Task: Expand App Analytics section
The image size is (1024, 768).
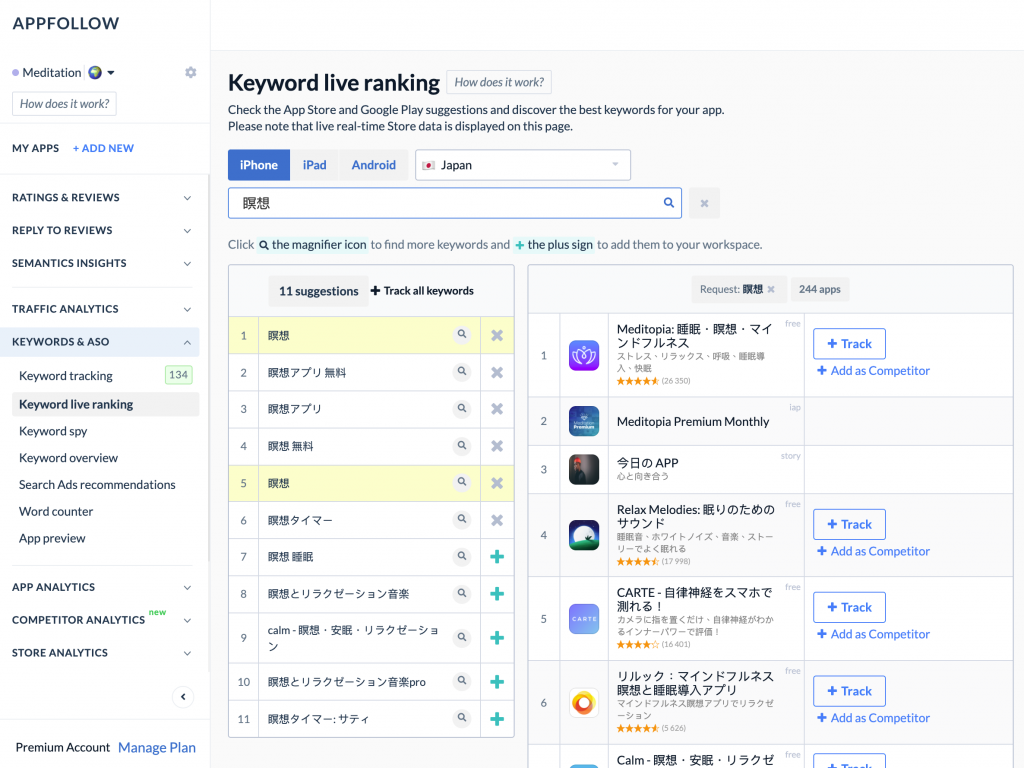Action: pos(102,587)
